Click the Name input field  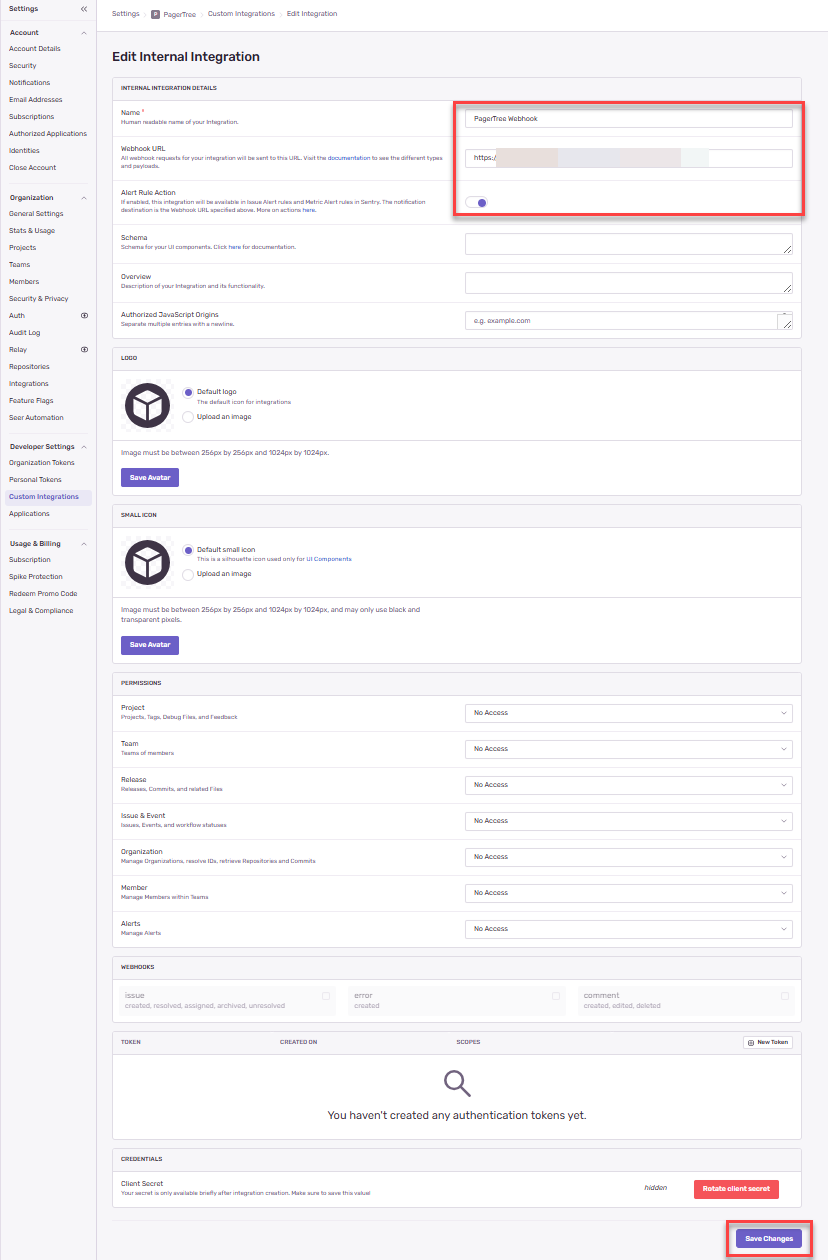(x=628, y=118)
